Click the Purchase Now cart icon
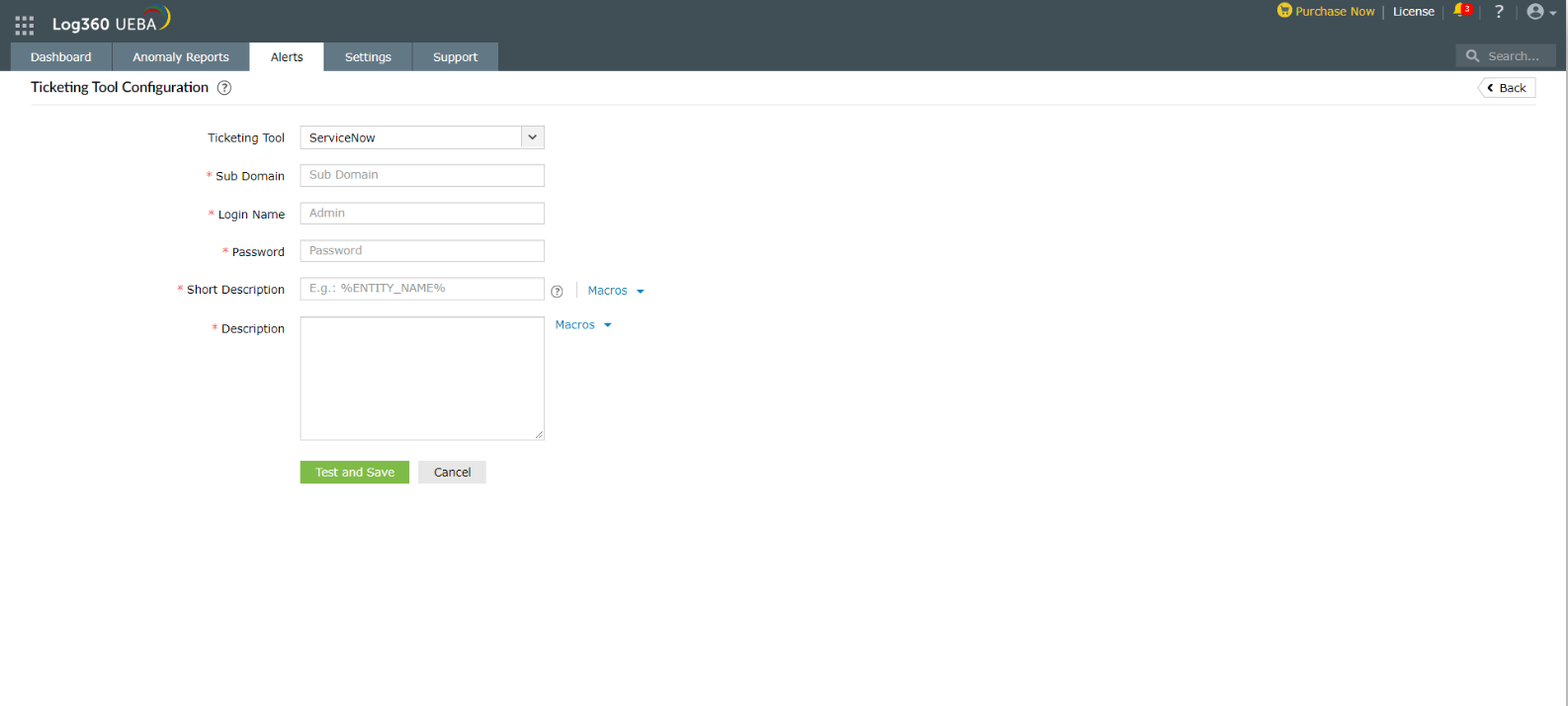The image size is (1568, 706). (x=1284, y=11)
